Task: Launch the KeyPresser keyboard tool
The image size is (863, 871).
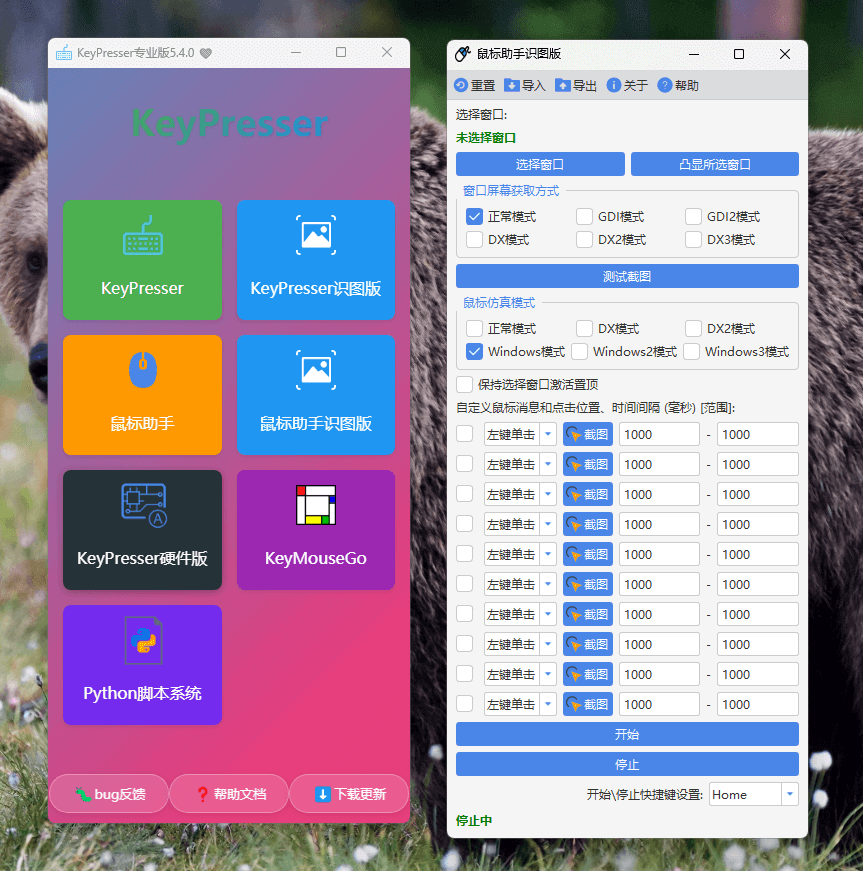Action: (142, 260)
